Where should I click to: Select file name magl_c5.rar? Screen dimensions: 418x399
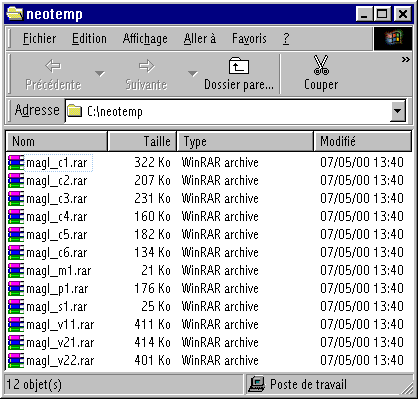point(57,235)
